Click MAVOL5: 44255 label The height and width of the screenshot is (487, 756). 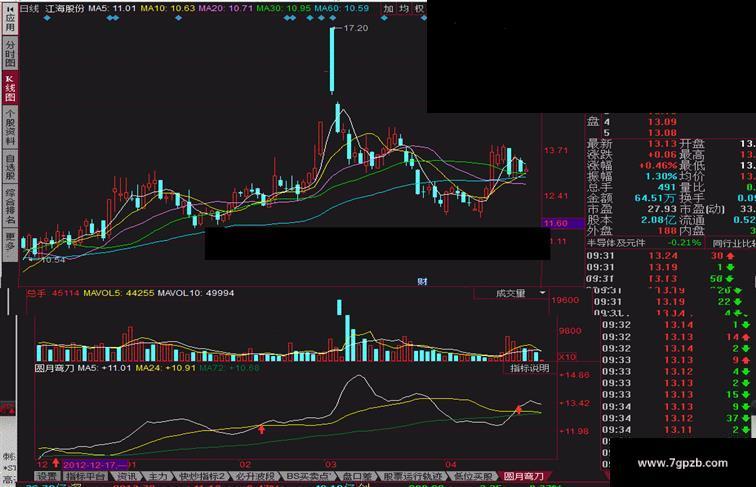119,293
